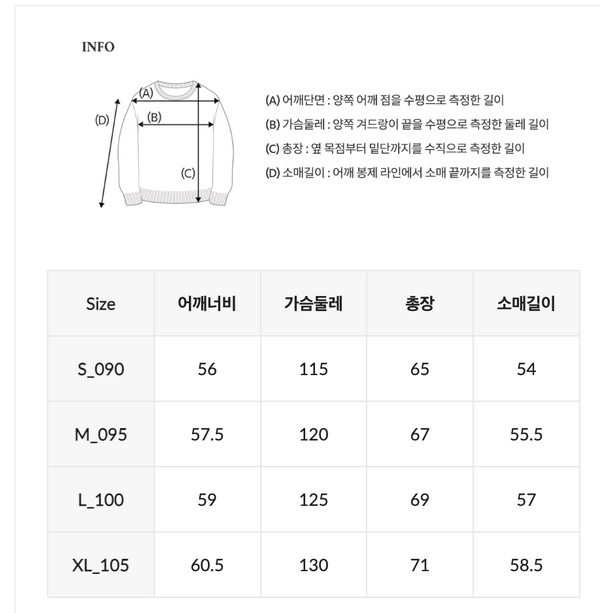Click the (A) 어깨단면 description line
This screenshot has height=613, width=600.
pos(384,100)
